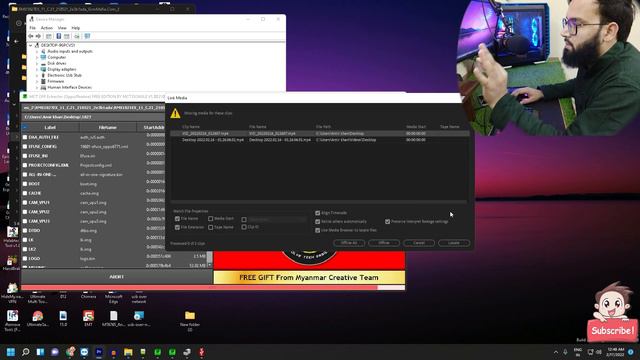The height and width of the screenshot is (360, 640).
Task: Check the LOGO partition in OFP Extractor
Action: click(25, 259)
